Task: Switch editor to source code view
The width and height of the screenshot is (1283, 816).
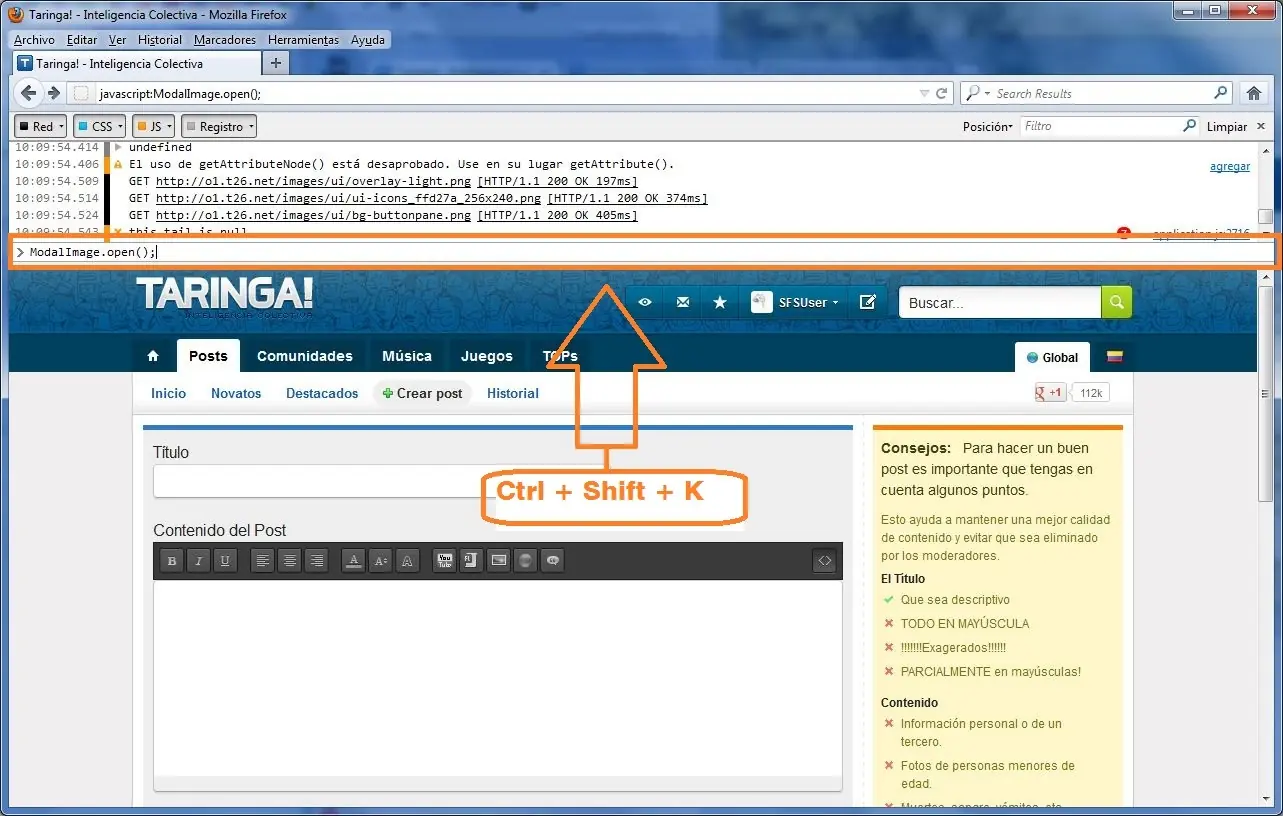Action: pos(824,561)
